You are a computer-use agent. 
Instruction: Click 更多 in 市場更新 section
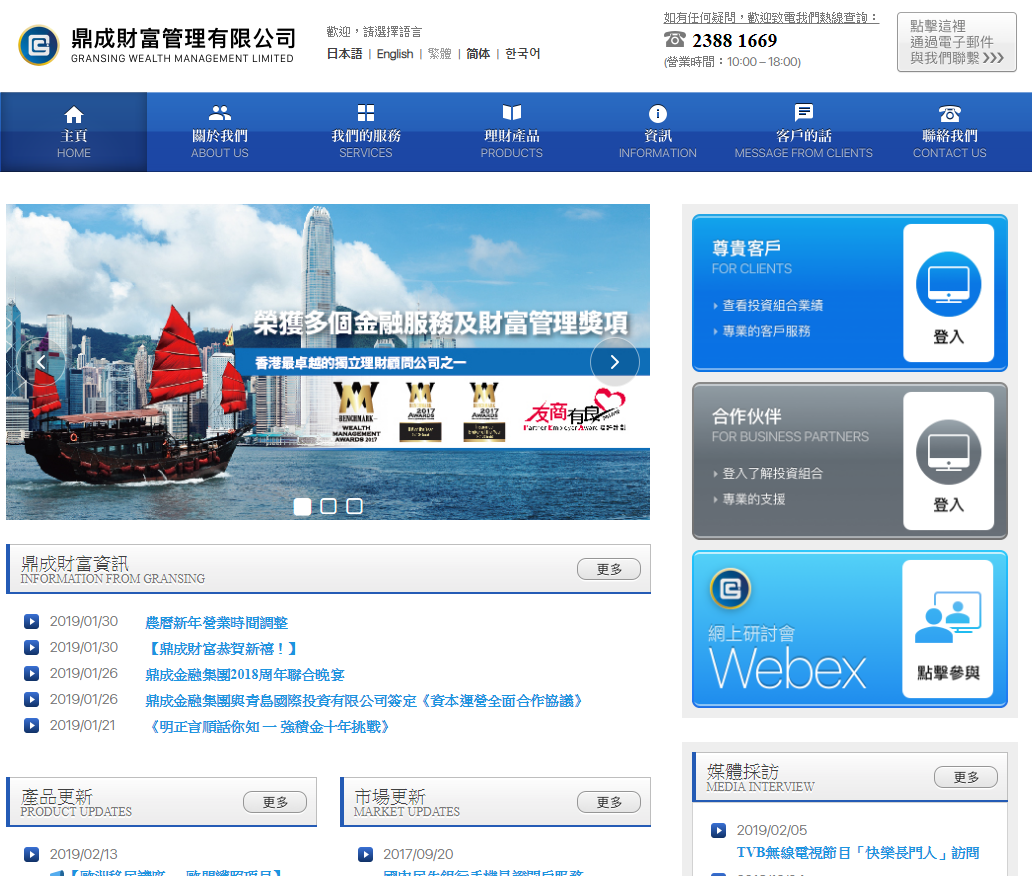[x=609, y=802]
